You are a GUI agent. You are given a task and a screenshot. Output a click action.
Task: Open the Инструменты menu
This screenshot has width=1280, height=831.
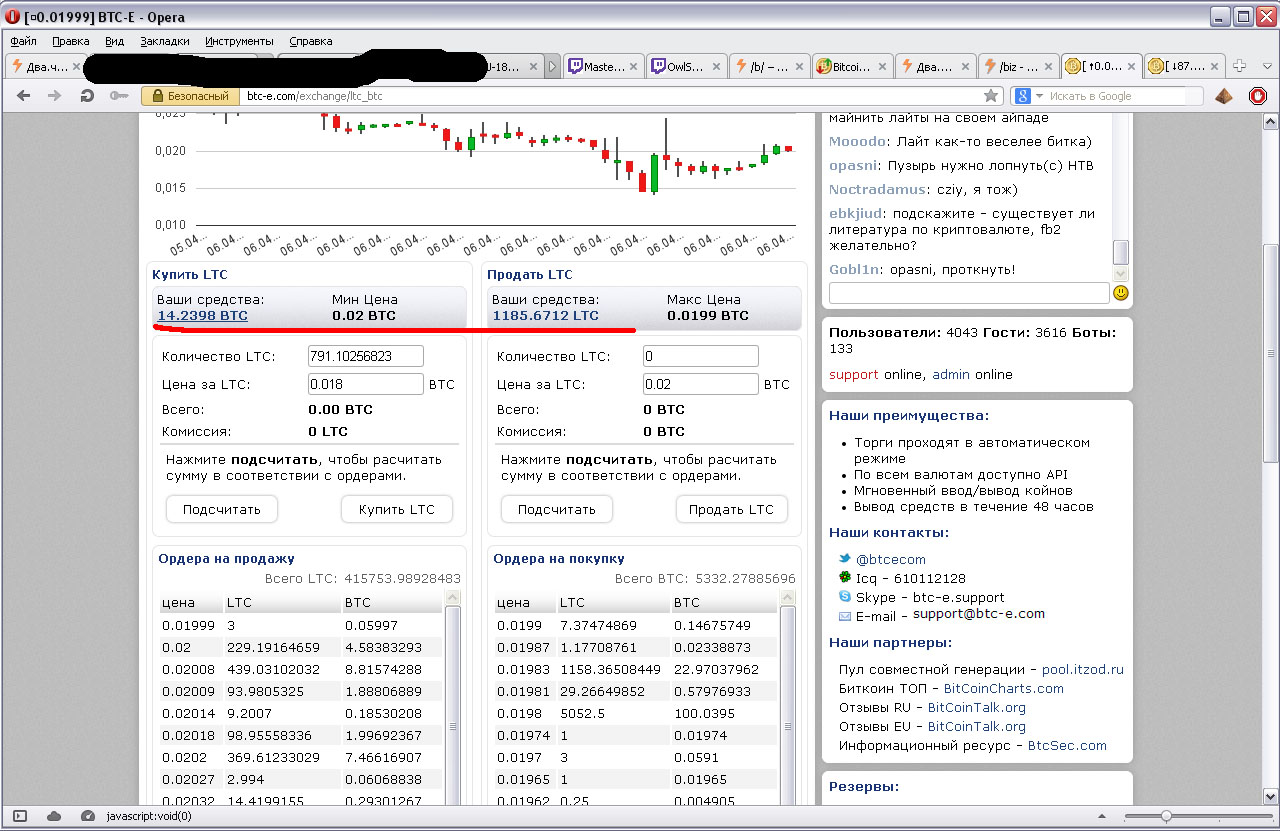click(239, 41)
